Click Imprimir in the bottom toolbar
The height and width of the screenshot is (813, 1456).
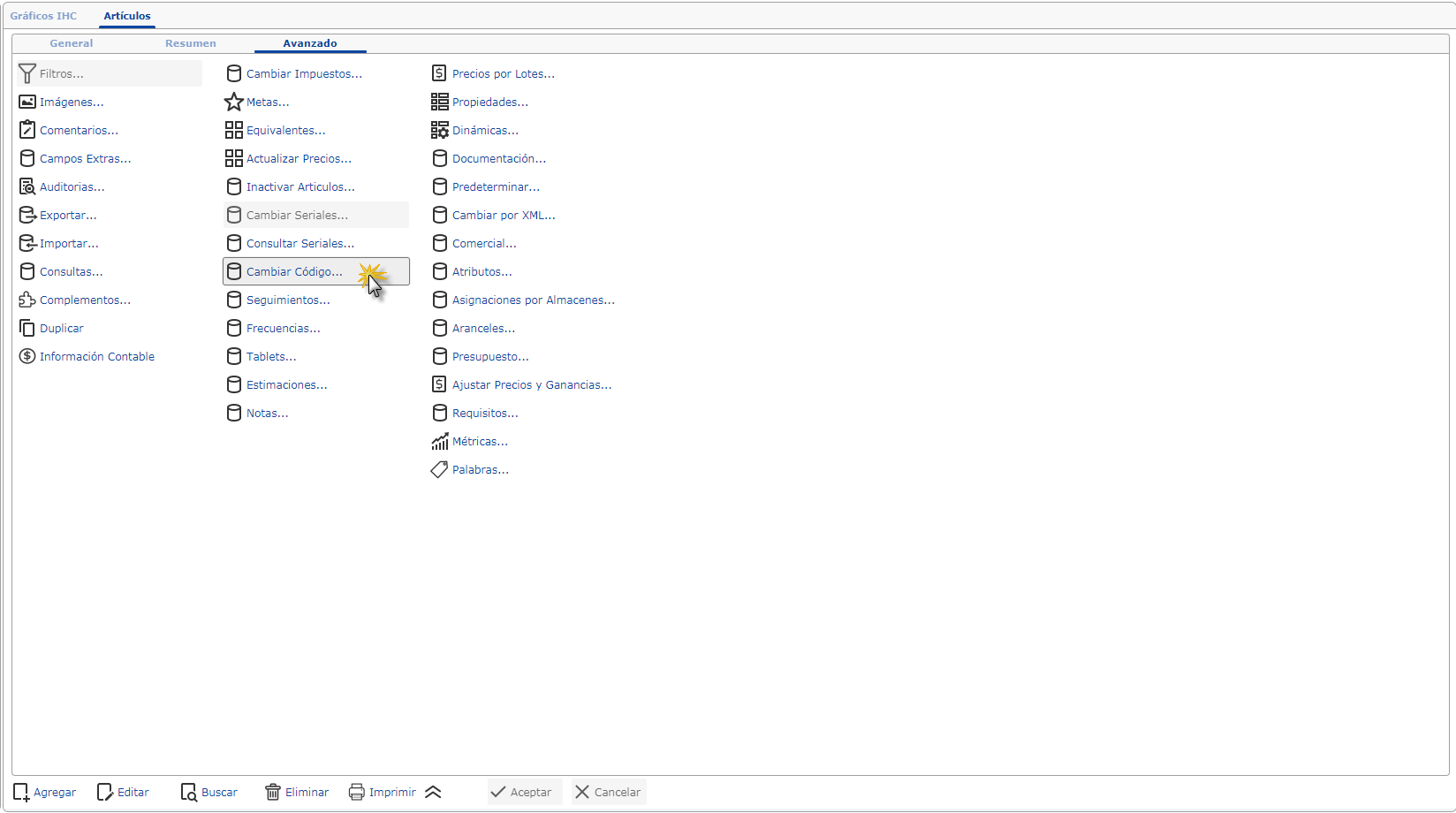coord(383,792)
